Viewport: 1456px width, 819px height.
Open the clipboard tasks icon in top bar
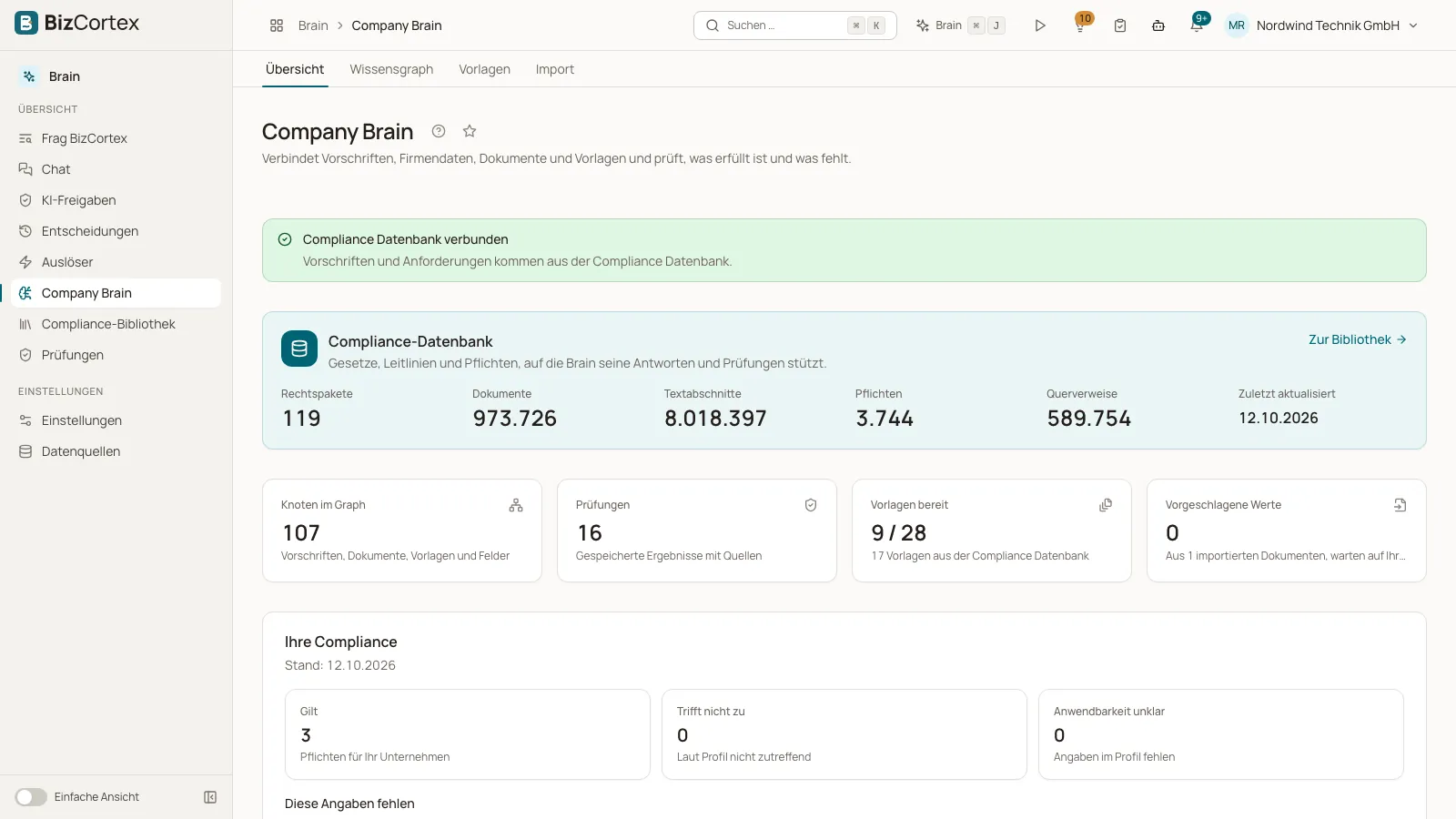coord(1120,25)
